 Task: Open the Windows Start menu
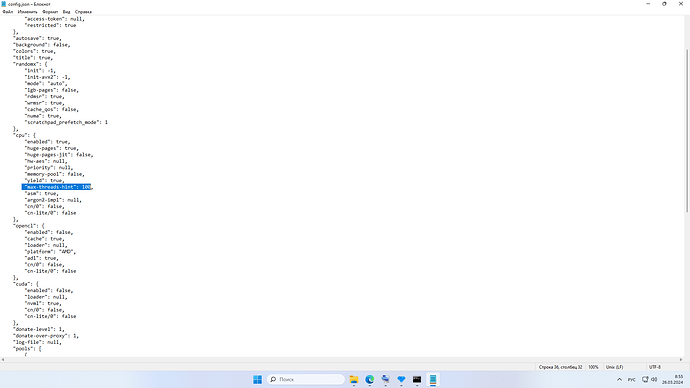pos(257,379)
